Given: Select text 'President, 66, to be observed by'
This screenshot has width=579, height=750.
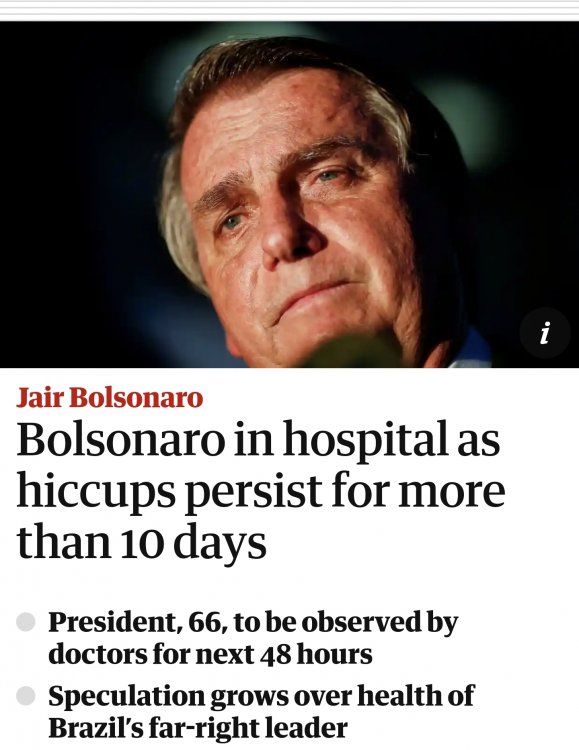Looking at the screenshot, I should click(253, 623).
